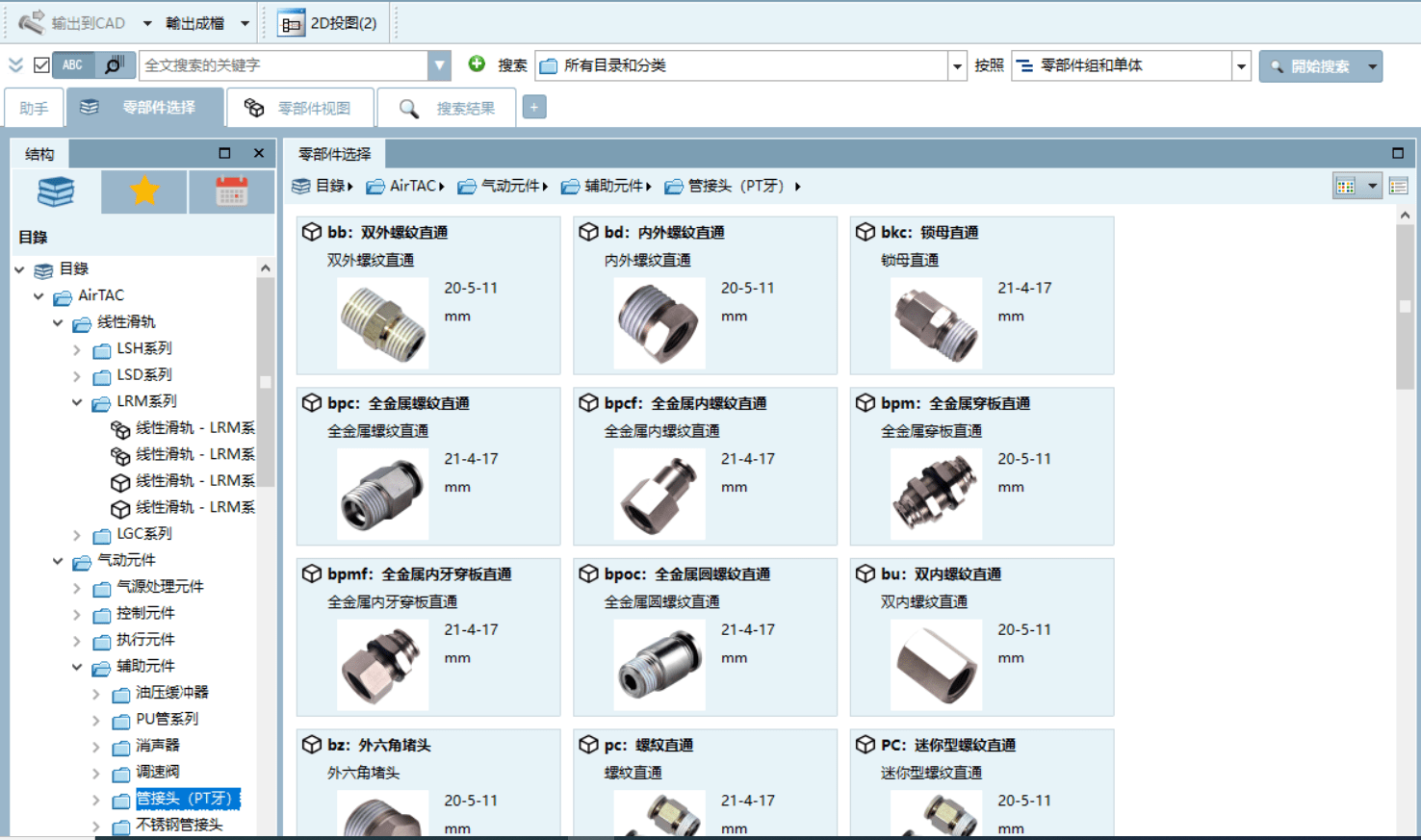Screen dimensions: 1421x840
Task: Select the LGC系列 folder
Action: tap(144, 534)
